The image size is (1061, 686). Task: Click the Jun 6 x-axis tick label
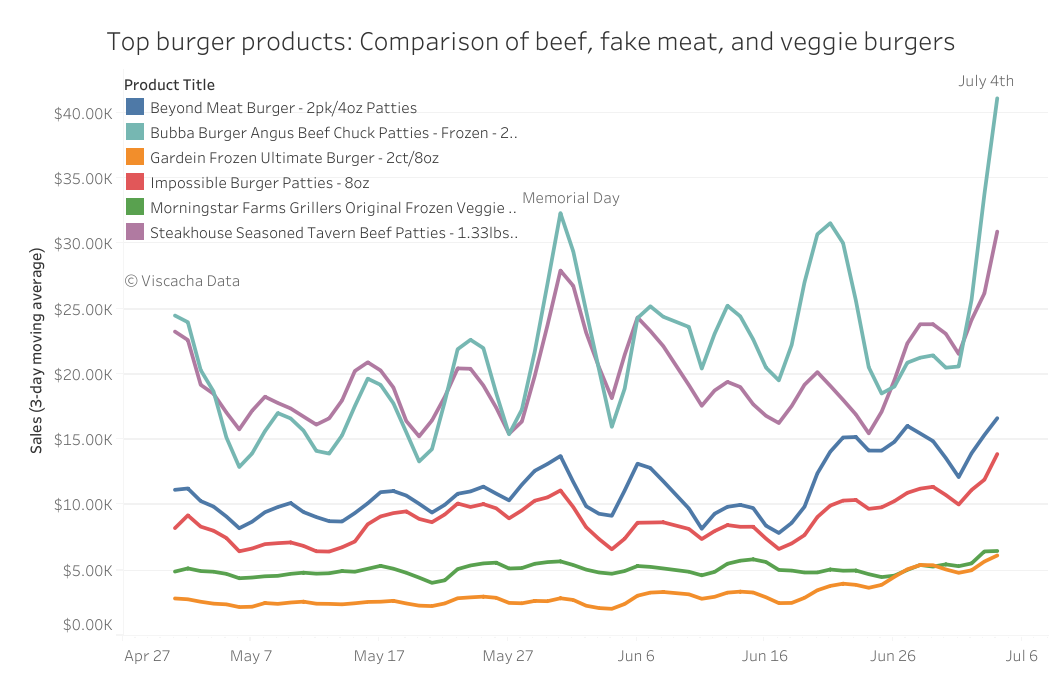click(635, 656)
